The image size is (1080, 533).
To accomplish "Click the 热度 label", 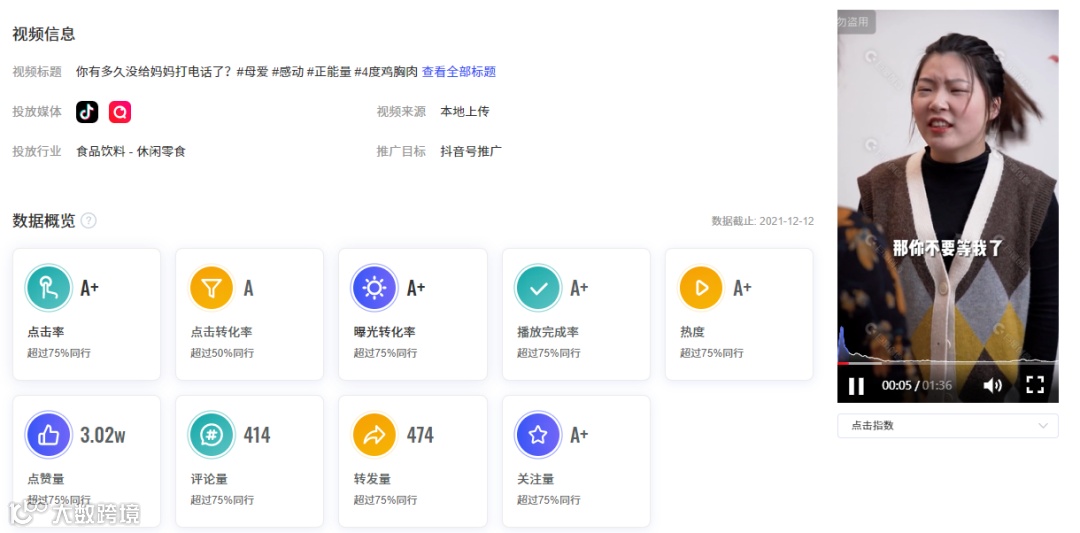I will click(x=693, y=332).
